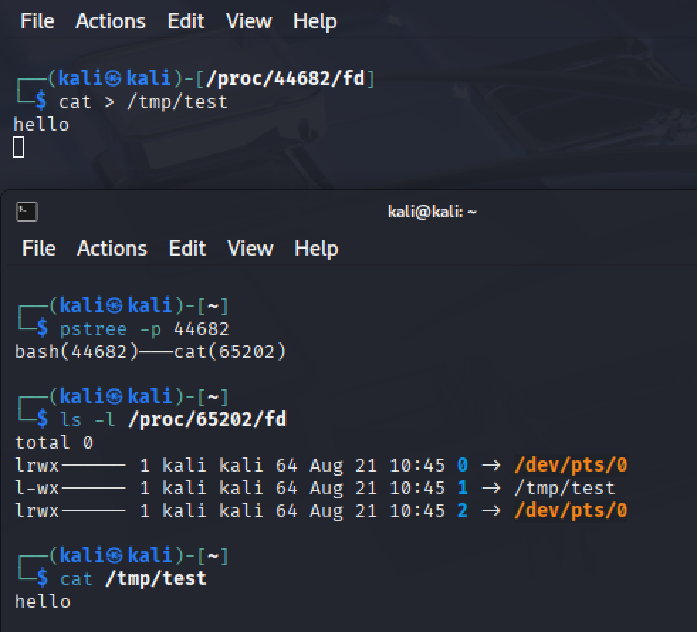This screenshot has width=698, height=632.
Task: Open Edit menu in upper terminal window
Action: point(186,21)
